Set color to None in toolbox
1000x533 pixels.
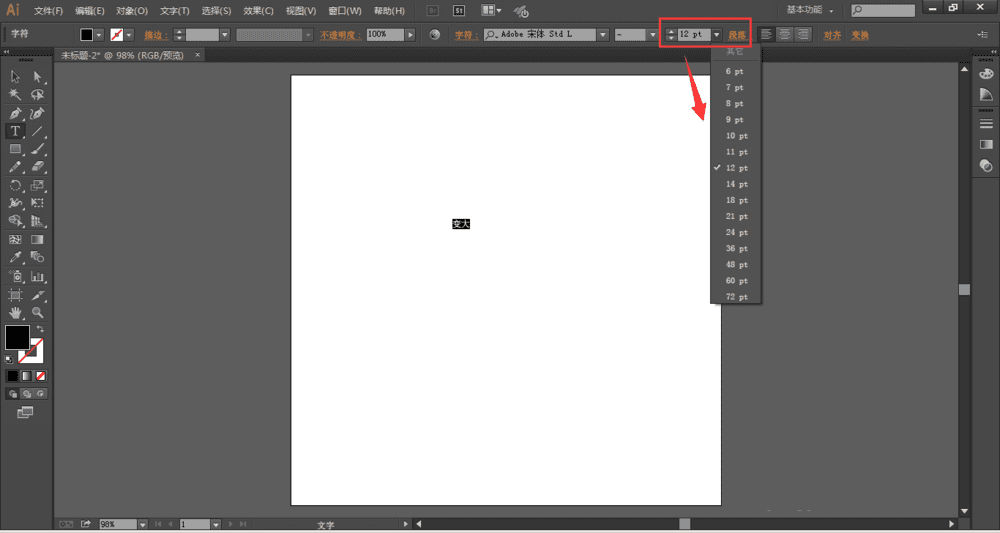(x=41, y=376)
